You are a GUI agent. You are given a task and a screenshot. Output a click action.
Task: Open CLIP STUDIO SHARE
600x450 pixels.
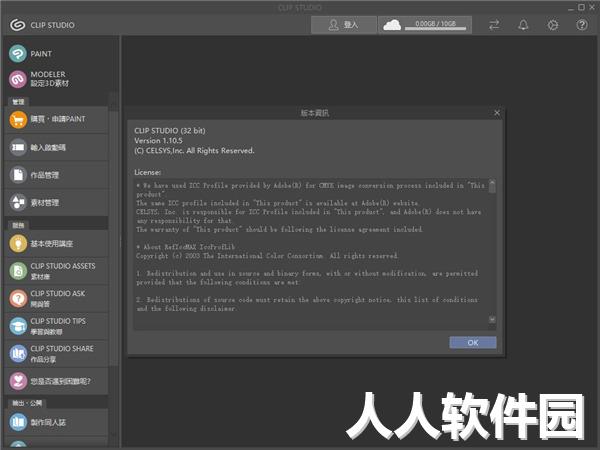point(57,354)
